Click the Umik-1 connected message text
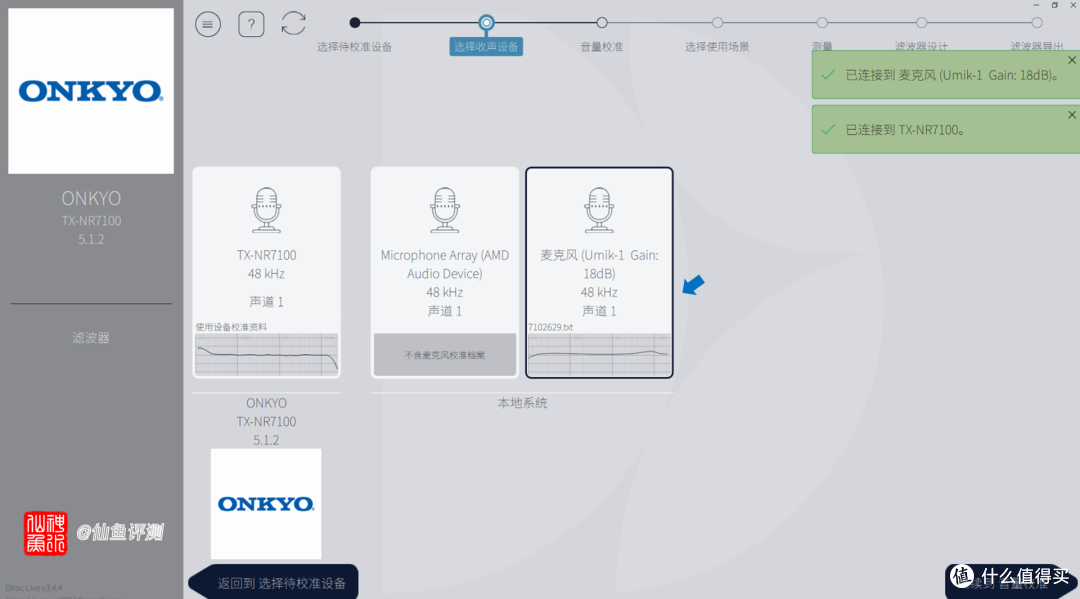 click(x=953, y=75)
